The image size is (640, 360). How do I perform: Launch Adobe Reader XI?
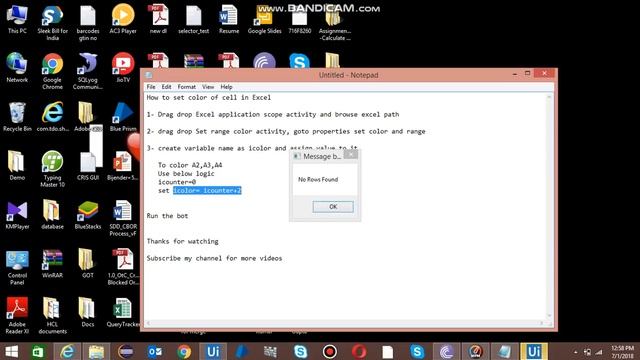(x=17, y=316)
